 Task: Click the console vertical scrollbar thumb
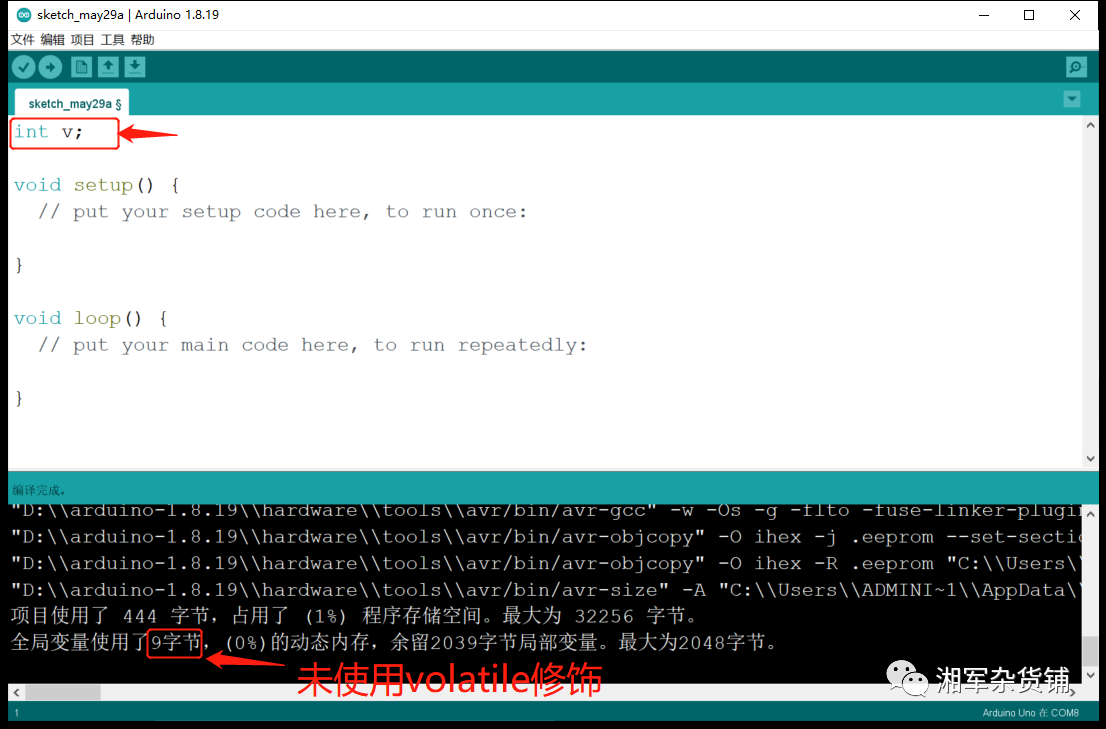(x=1090, y=651)
